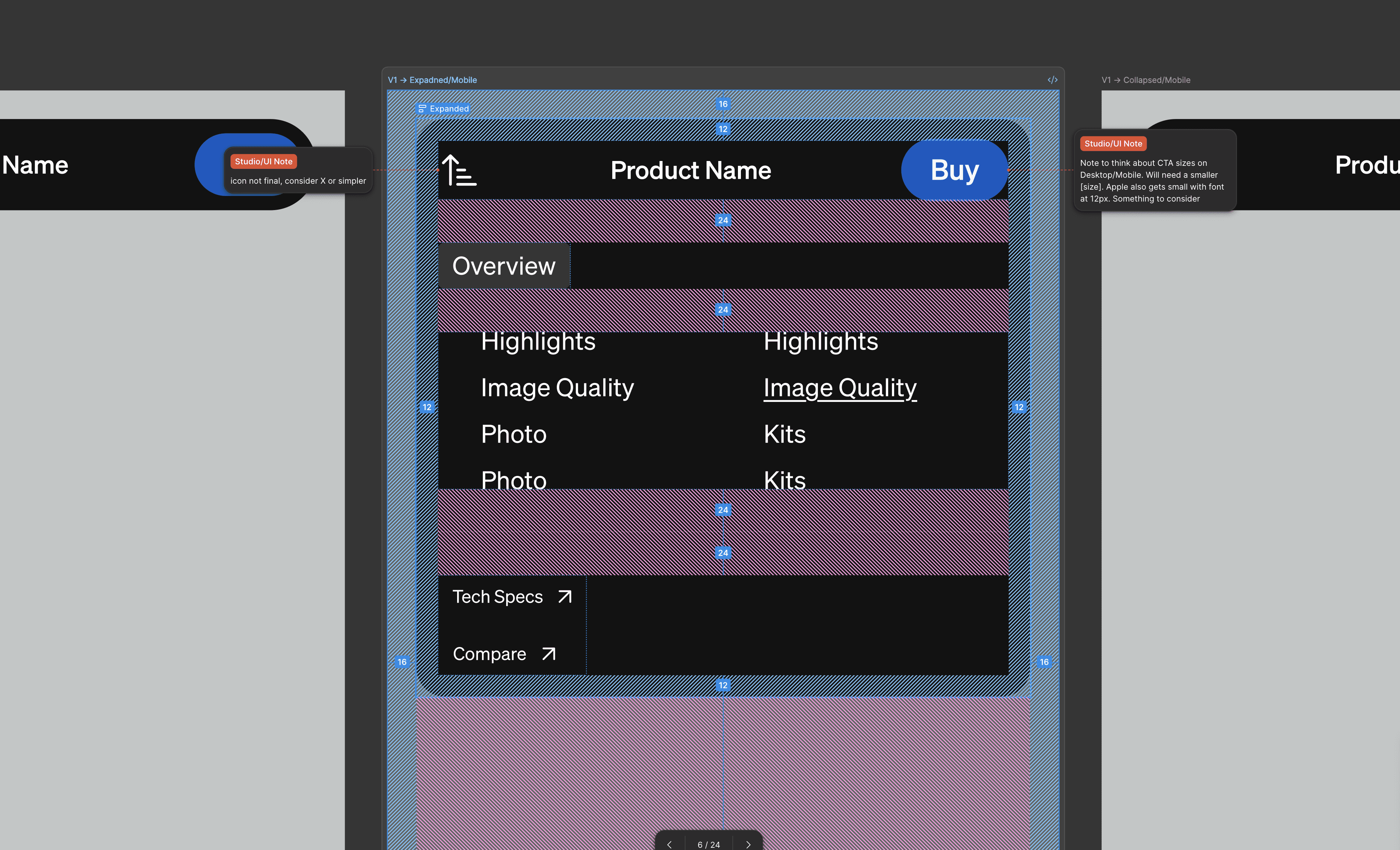This screenshot has width=1400, height=850.
Task: Click the 6 / 24 page counter
Action: [709, 844]
